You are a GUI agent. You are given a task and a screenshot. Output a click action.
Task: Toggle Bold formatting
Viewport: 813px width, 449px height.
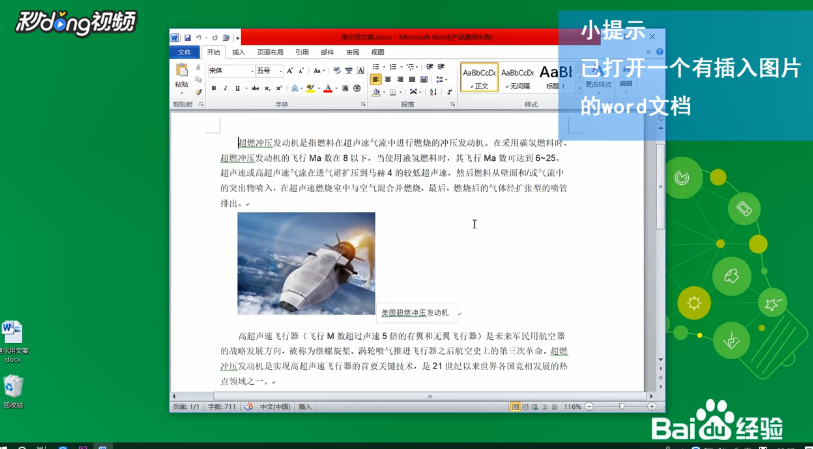point(214,88)
